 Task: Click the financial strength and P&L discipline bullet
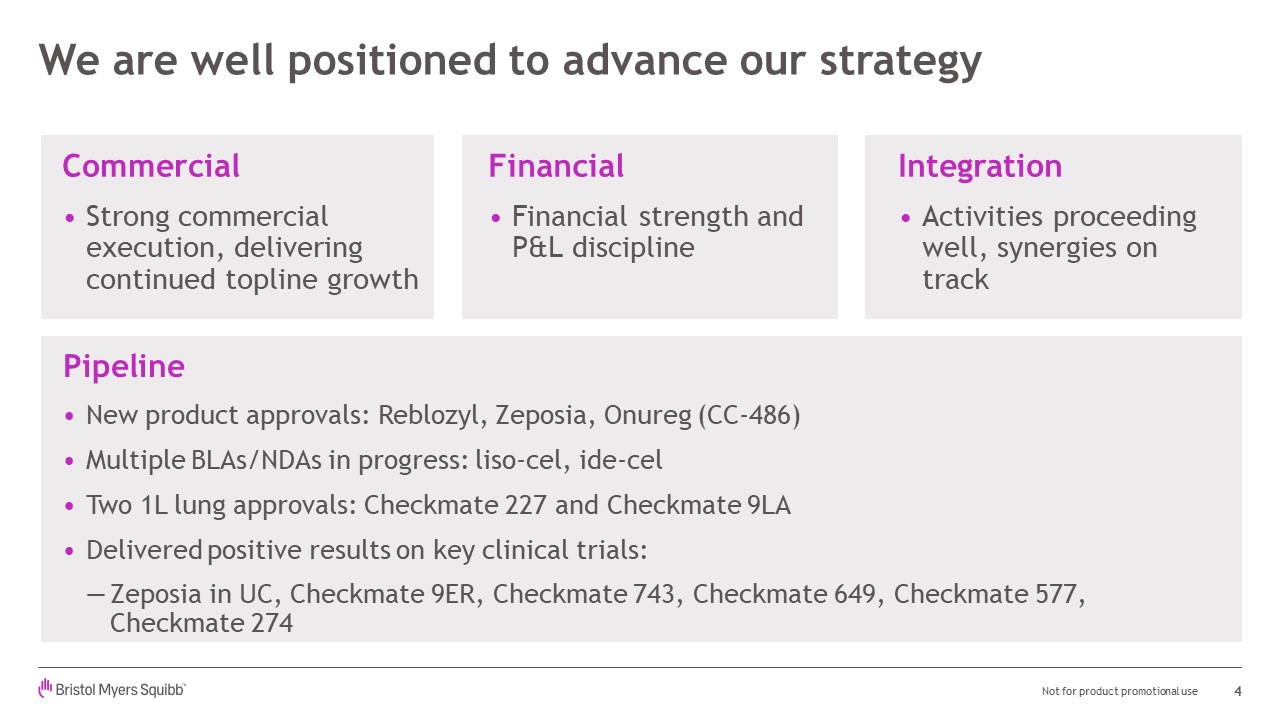pyautogui.click(x=657, y=232)
